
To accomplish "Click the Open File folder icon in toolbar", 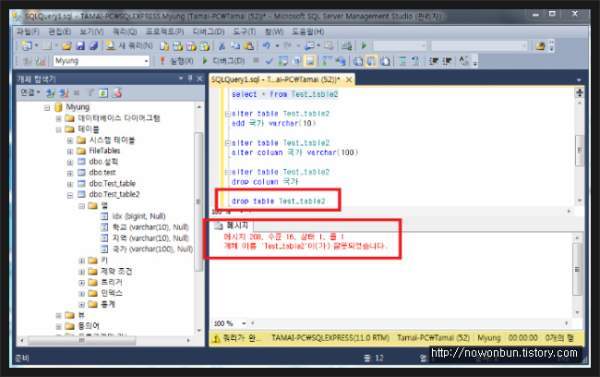I will (x=67, y=46).
